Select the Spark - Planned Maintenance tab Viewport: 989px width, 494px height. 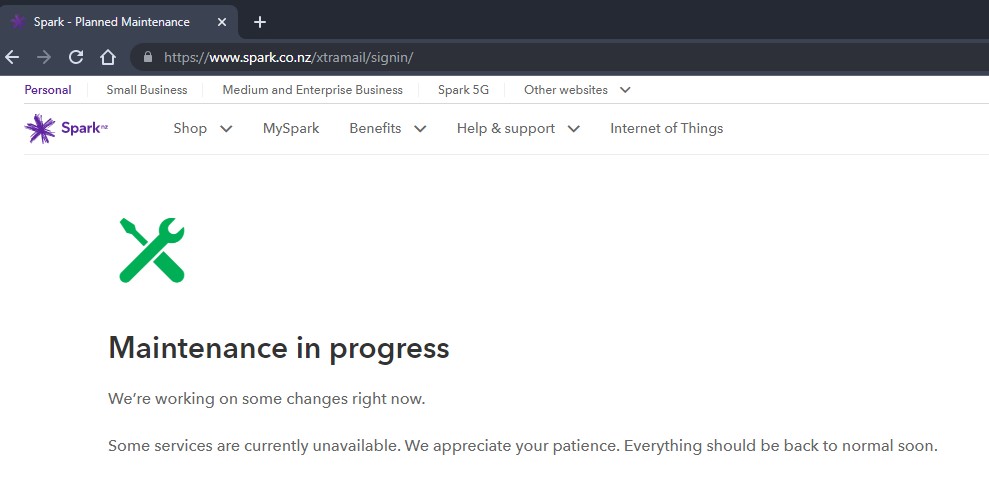point(119,22)
